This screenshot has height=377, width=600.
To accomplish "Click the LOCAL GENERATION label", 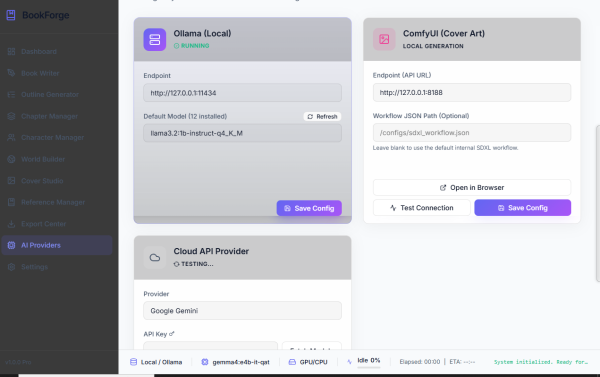I will coord(433,46).
